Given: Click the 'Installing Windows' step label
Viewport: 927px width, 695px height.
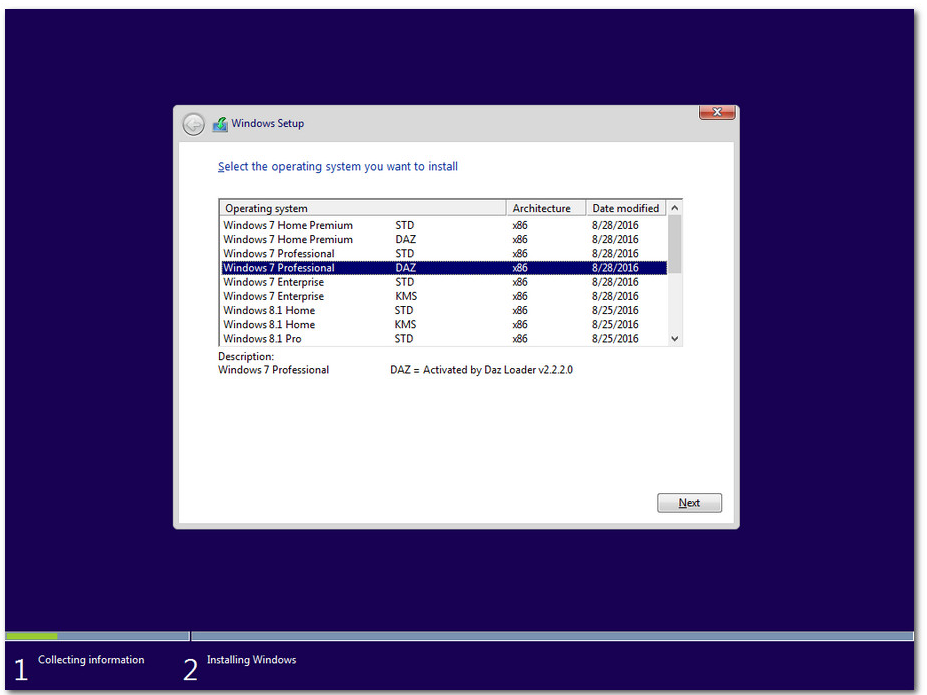Looking at the screenshot, I should tap(251, 660).
